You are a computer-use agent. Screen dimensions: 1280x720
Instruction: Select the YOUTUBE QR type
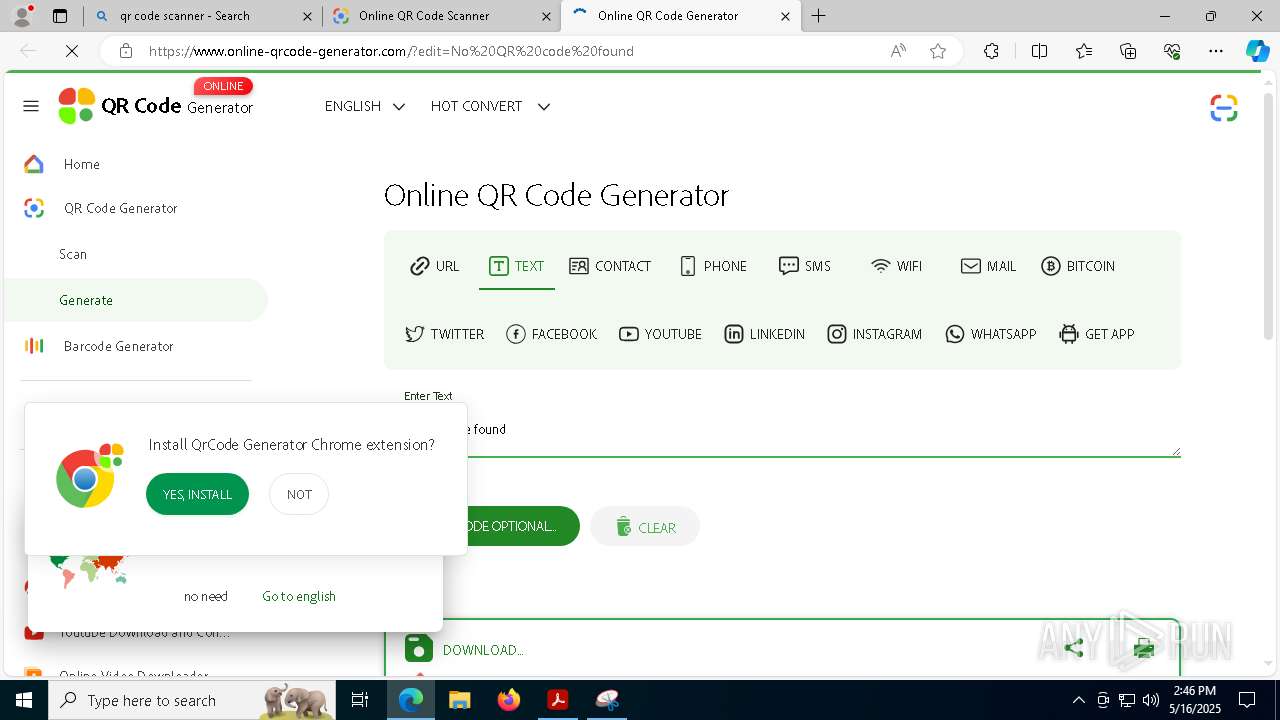pos(660,334)
